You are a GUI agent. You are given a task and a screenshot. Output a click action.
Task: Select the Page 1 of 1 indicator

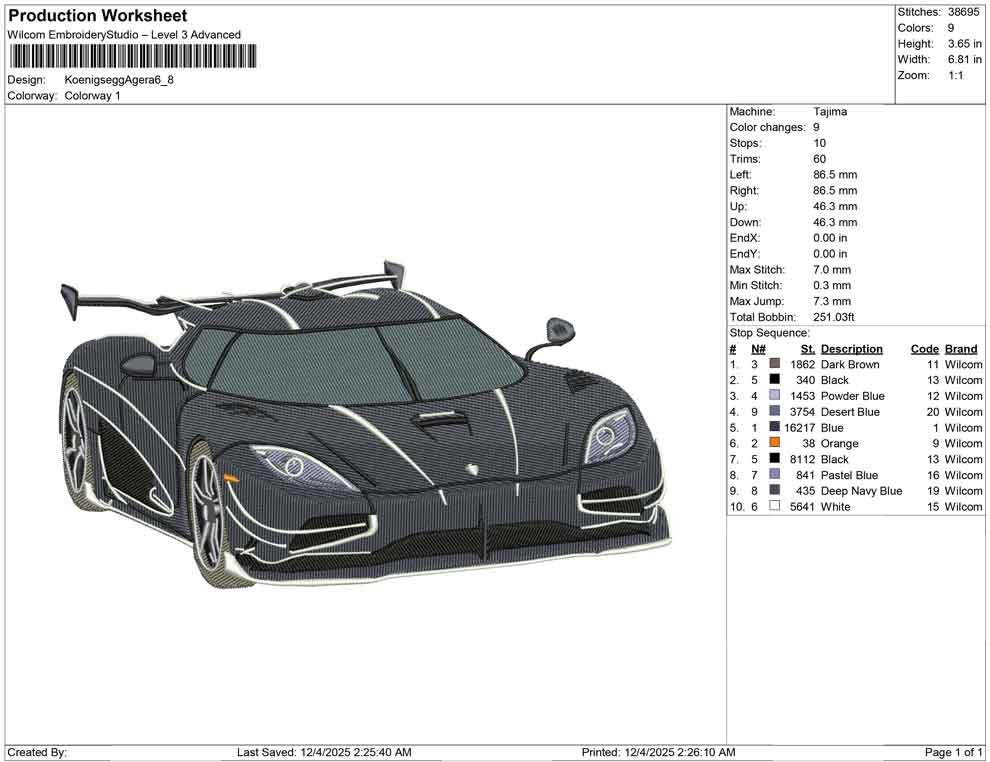pos(952,752)
